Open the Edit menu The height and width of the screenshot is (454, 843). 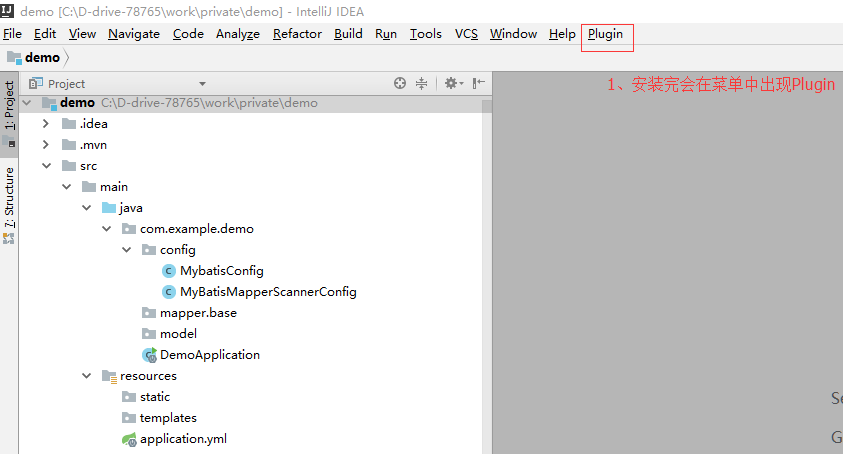tap(45, 34)
